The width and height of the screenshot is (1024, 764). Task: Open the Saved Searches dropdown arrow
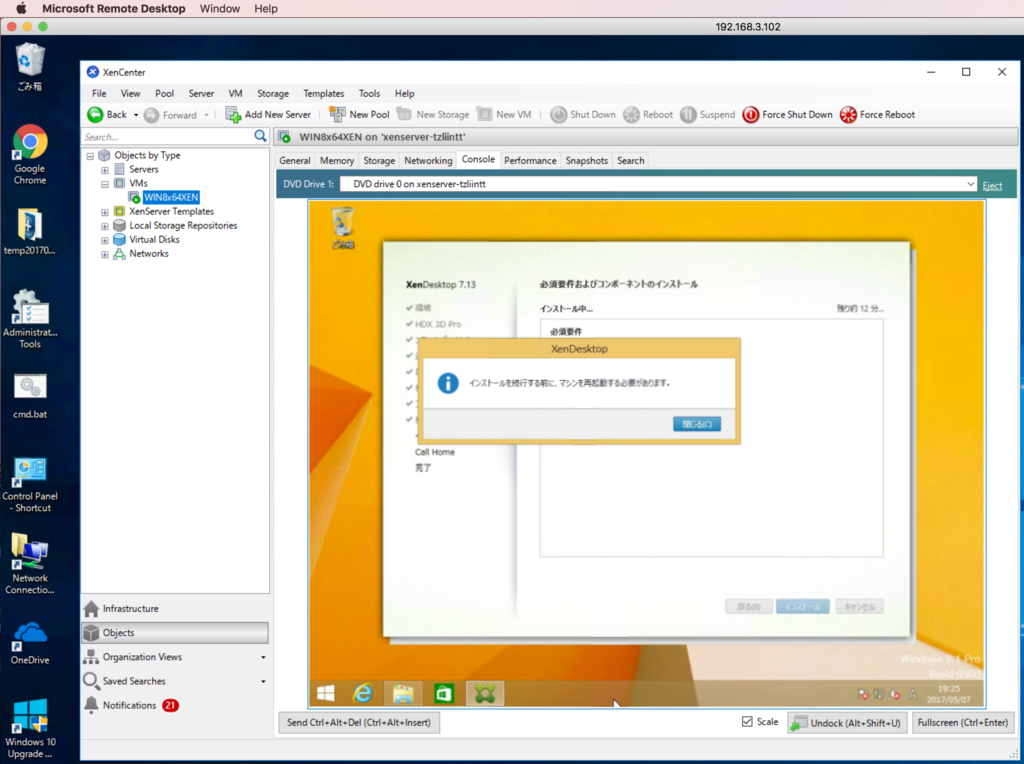point(263,682)
